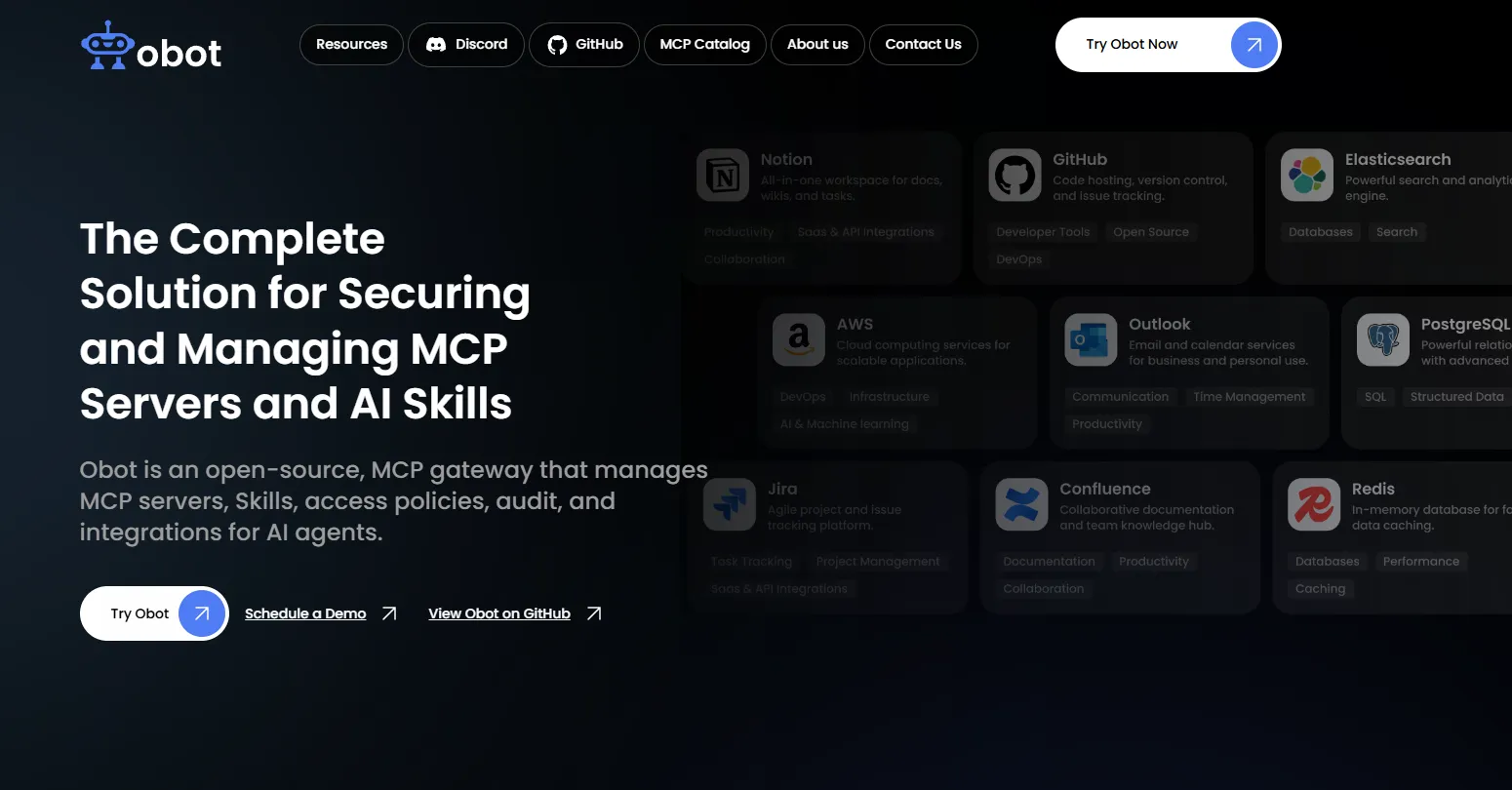Image resolution: width=1512 pixels, height=790 pixels.
Task: Follow the View Obot on GitHub link
Action: click(499, 613)
